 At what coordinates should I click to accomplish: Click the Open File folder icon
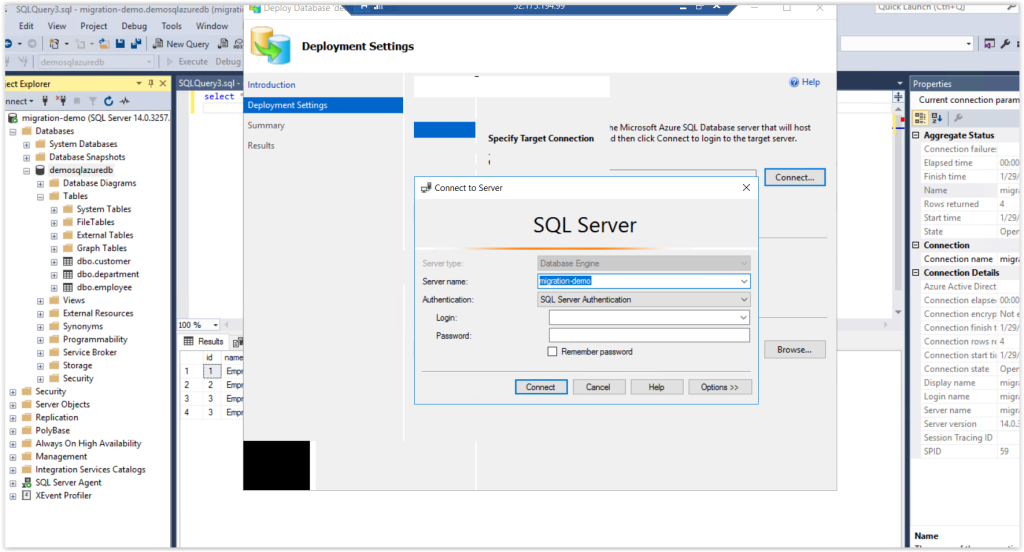[x=104, y=44]
